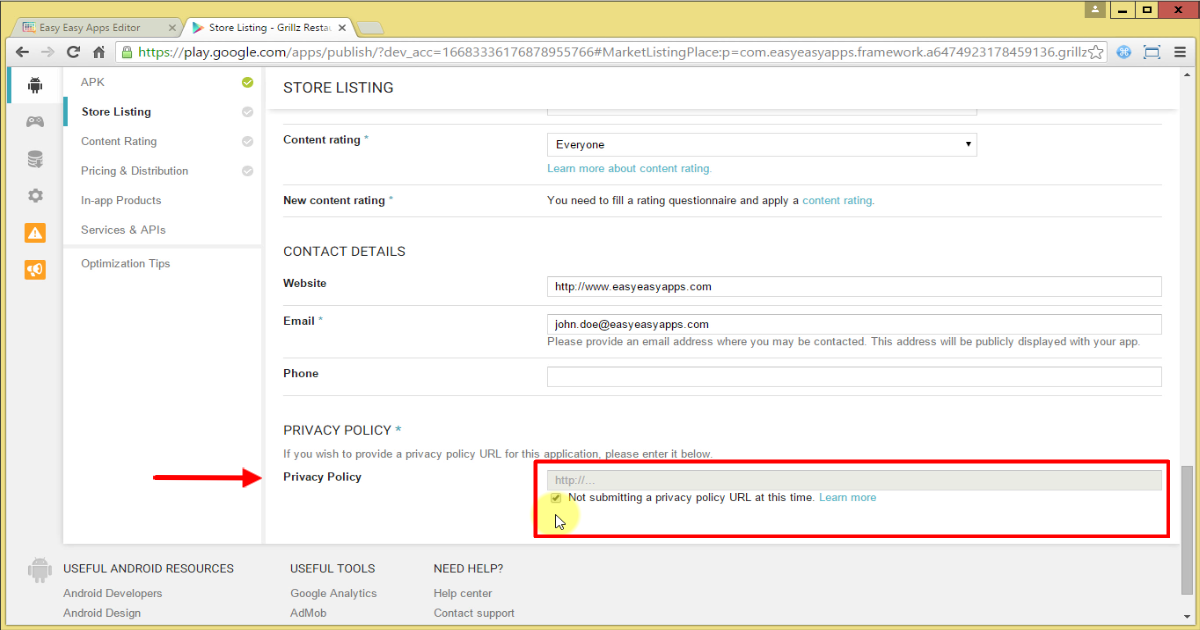The height and width of the screenshot is (630, 1200).
Task: Open settings via the gear icon
Action: [x=34, y=195]
